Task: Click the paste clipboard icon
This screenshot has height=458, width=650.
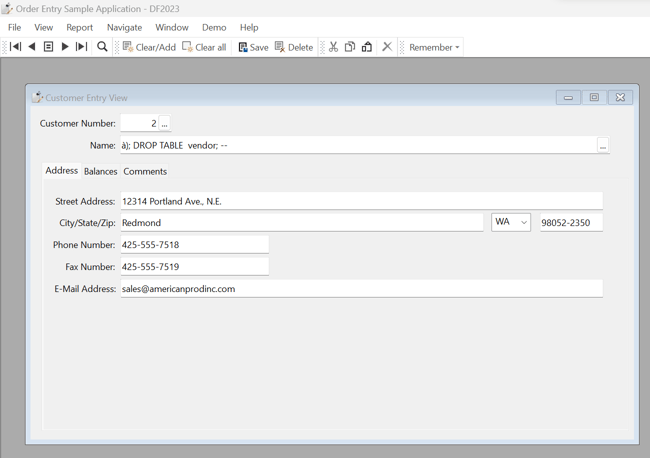Action: tap(367, 47)
